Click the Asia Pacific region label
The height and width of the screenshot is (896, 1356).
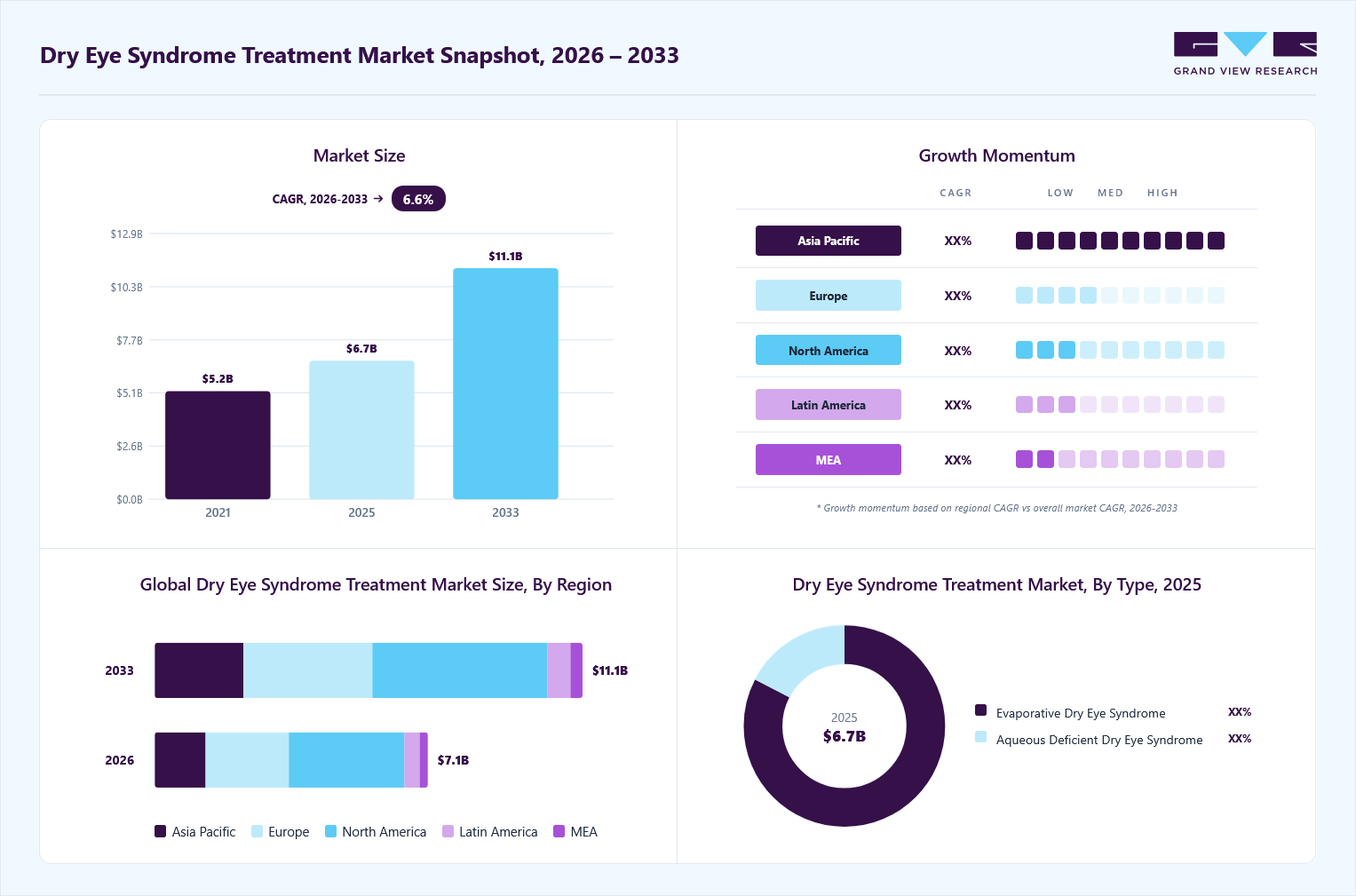pos(829,241)
